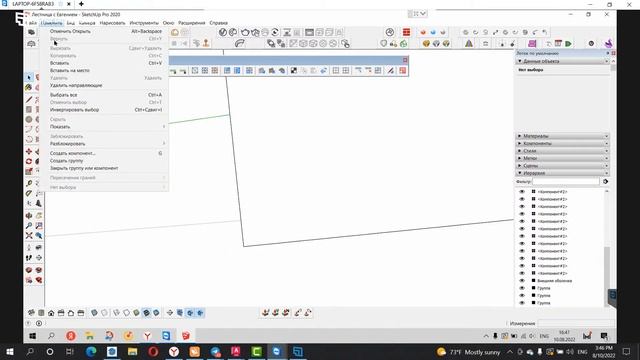Collapse the Данные объекта panel
This screenshot has height=360, width=640.
[563, 61]
